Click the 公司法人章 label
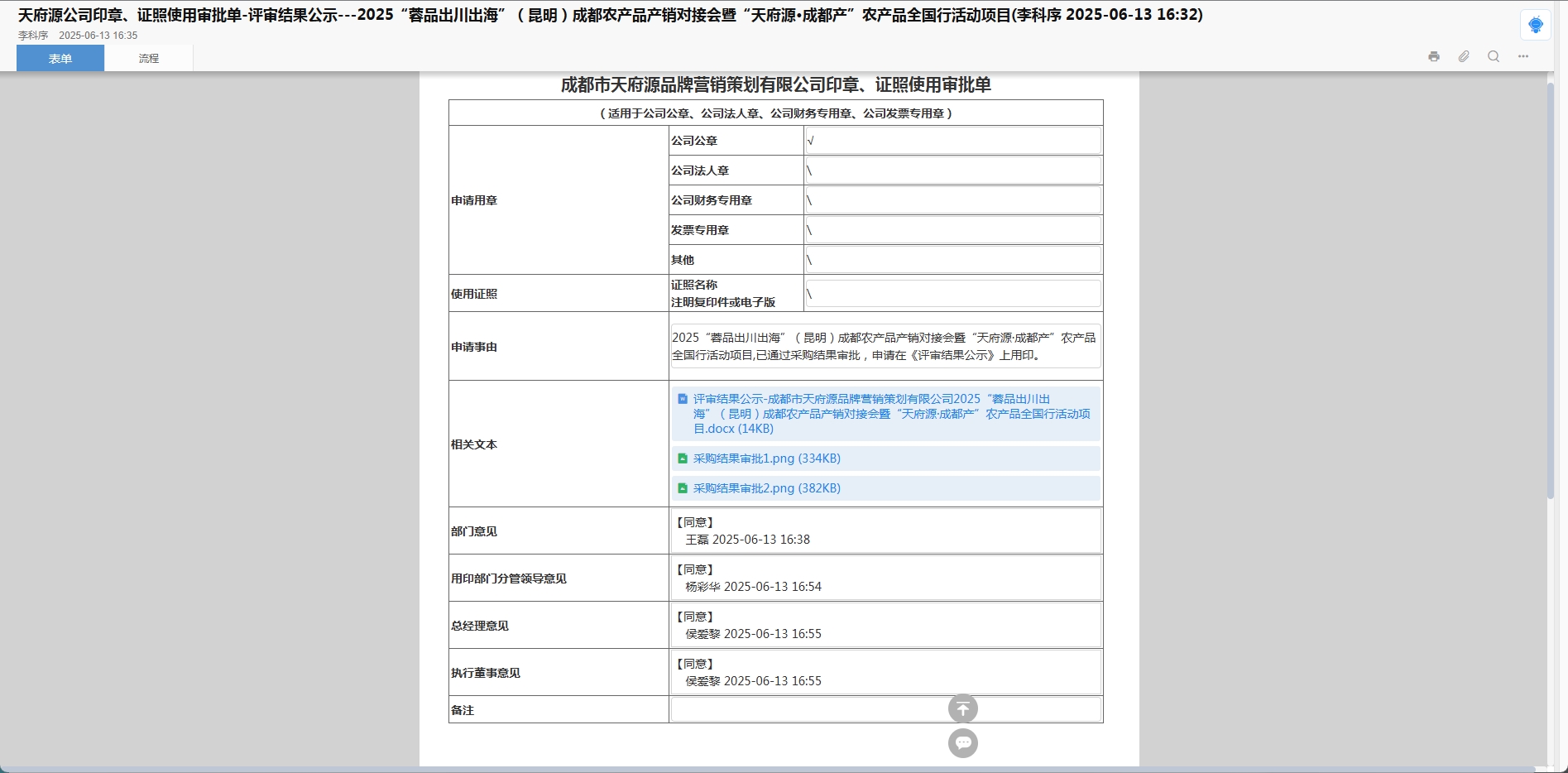Image resolution: width=1568 pixels, height=773 pixels. click(x=700, y=170)
